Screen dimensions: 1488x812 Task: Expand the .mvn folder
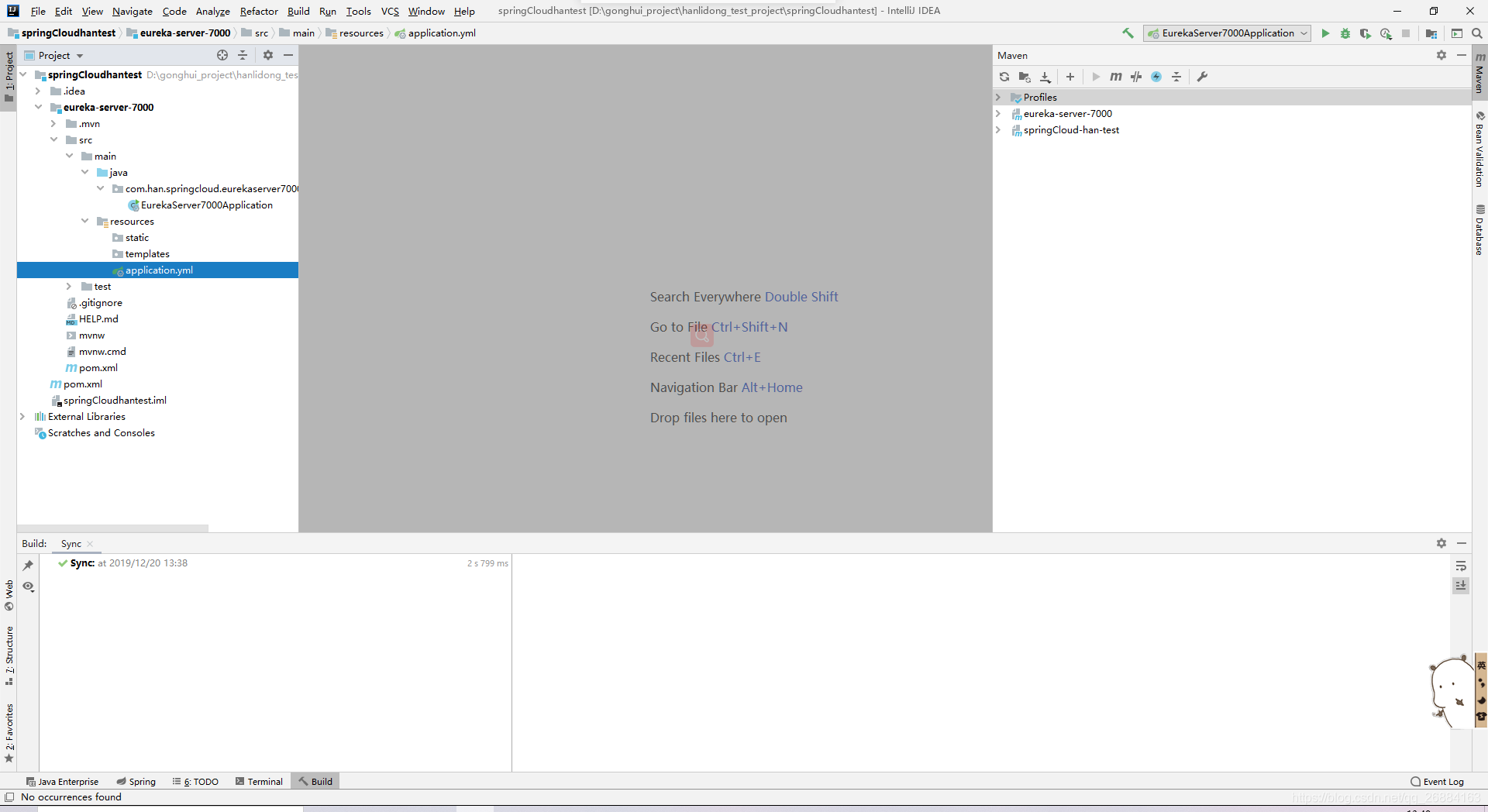(x=53, y=124)
